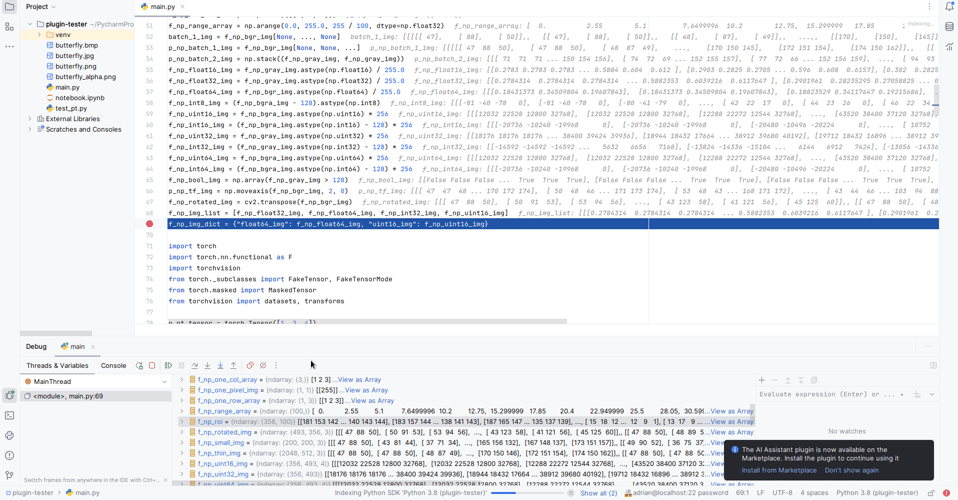Viewport: 958px width, 500px height.
Task: Expand the f_np_small_img variable
Action: (x=181, y=443)
